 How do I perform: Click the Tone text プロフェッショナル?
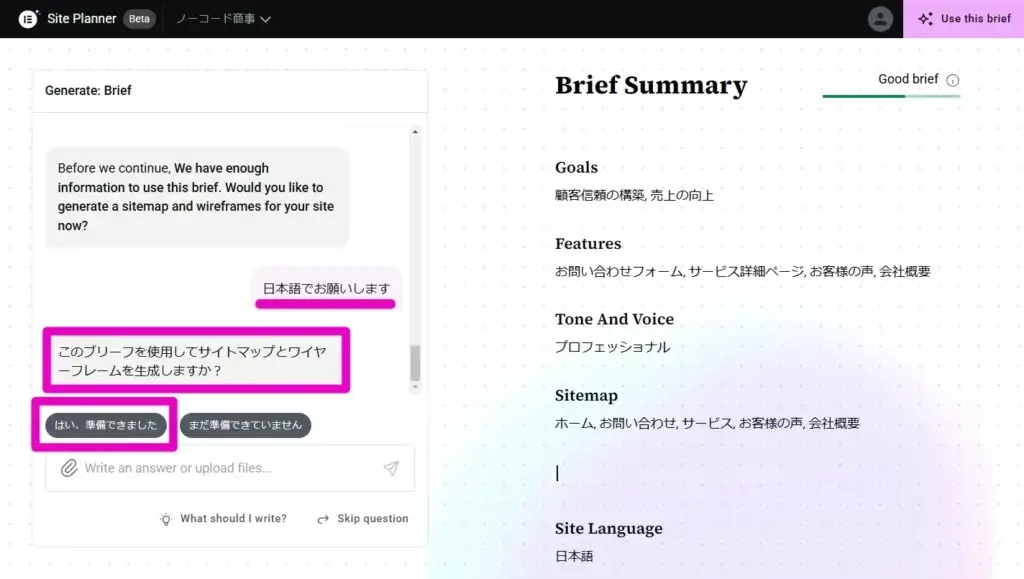[x=613, y=347]
